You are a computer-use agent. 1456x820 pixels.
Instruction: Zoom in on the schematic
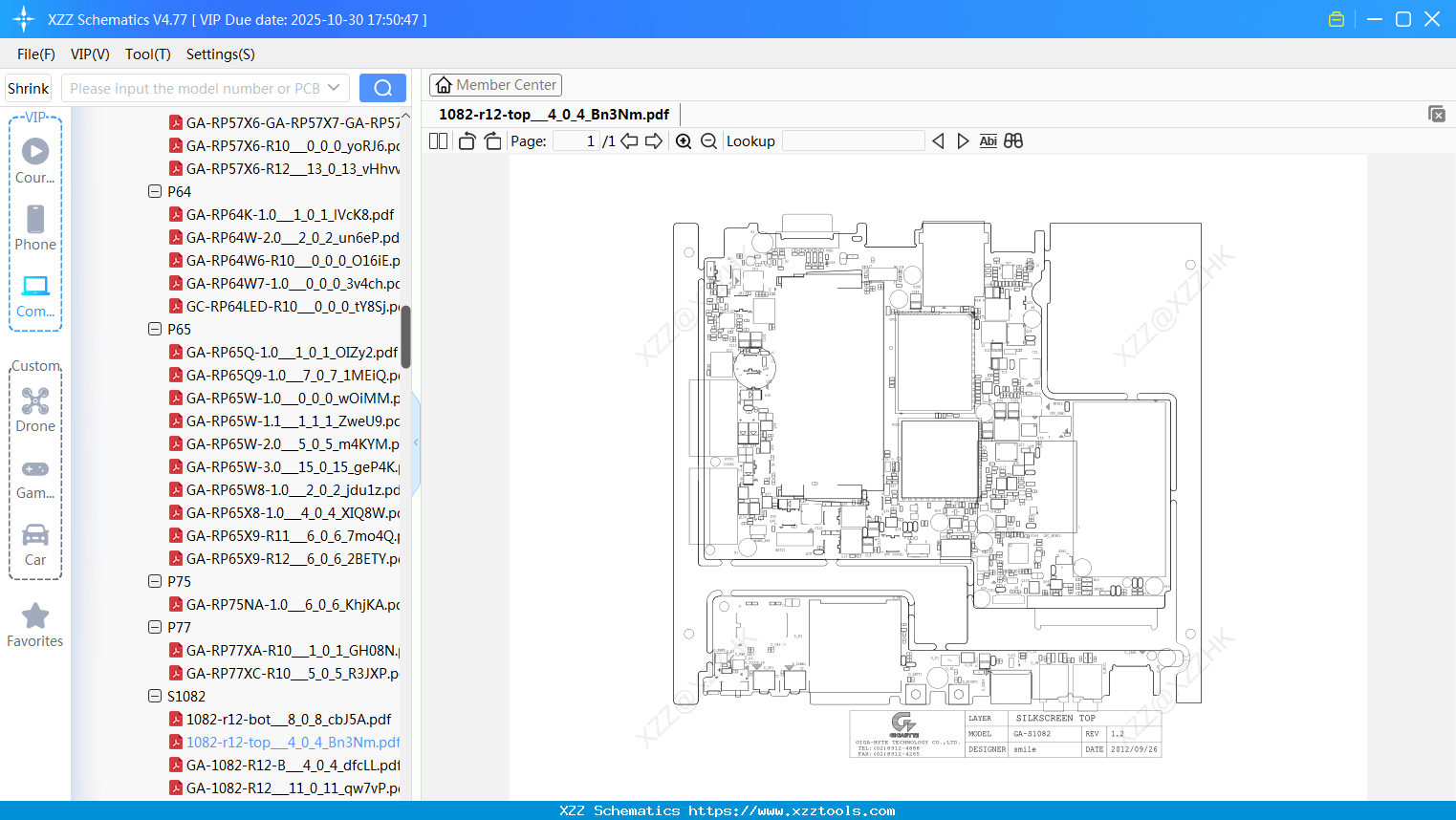[684, 141]
